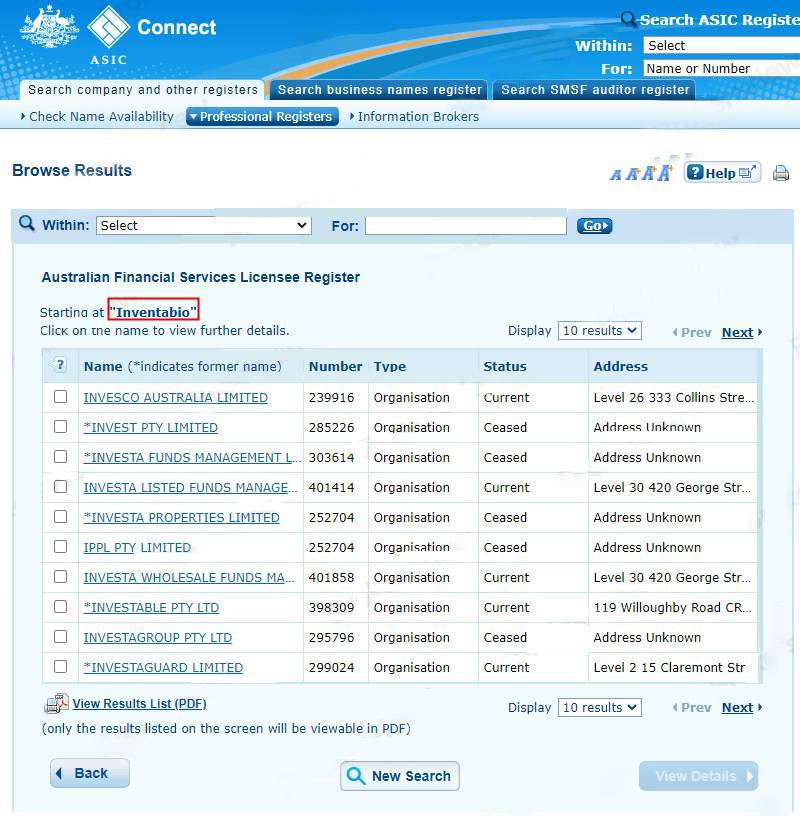800x816 pixels.
Task: Click the View Details button
Action: coord(699,776)
